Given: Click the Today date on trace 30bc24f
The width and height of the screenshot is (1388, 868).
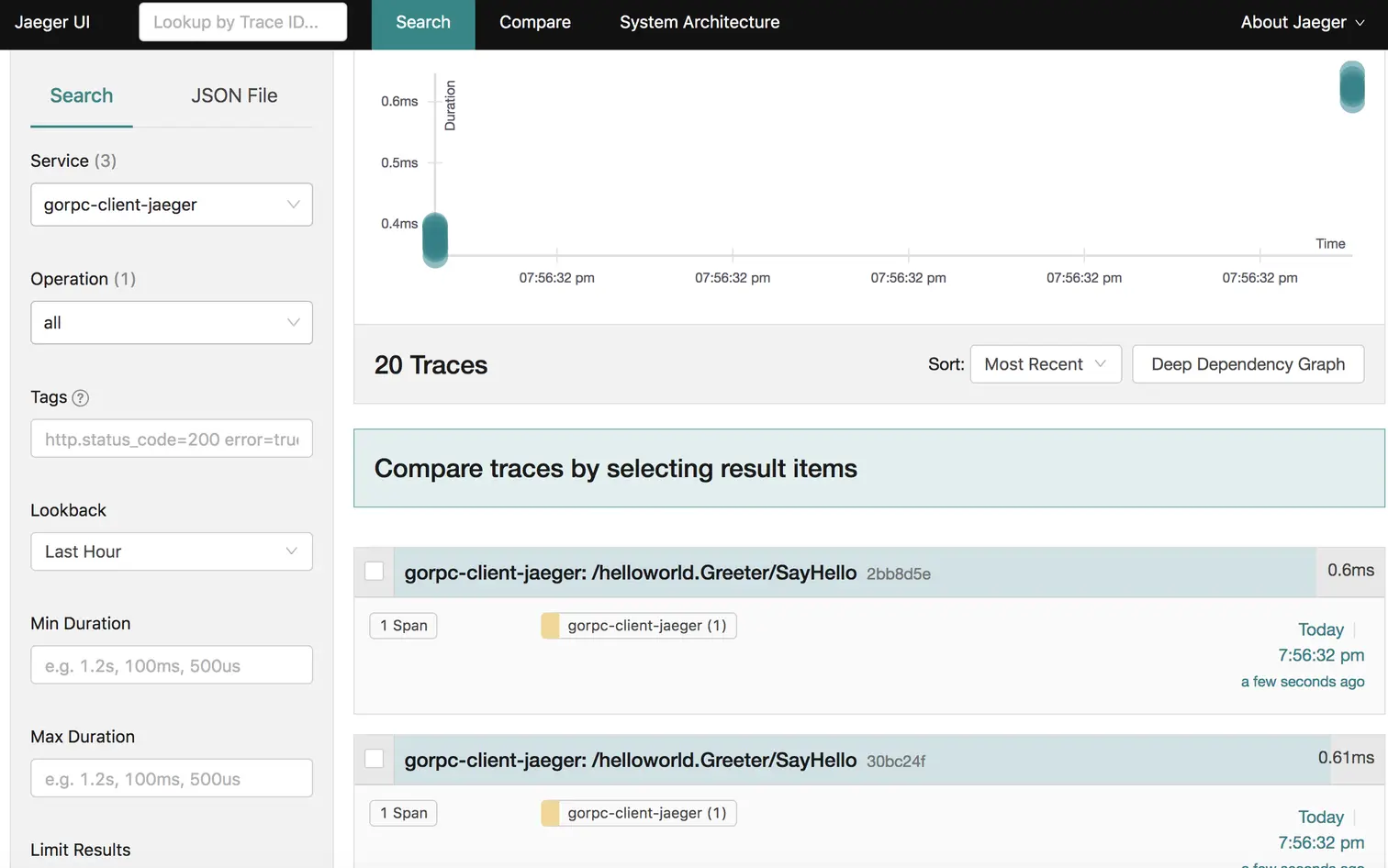Looking at the screenshot, I should click(1321, 817).
